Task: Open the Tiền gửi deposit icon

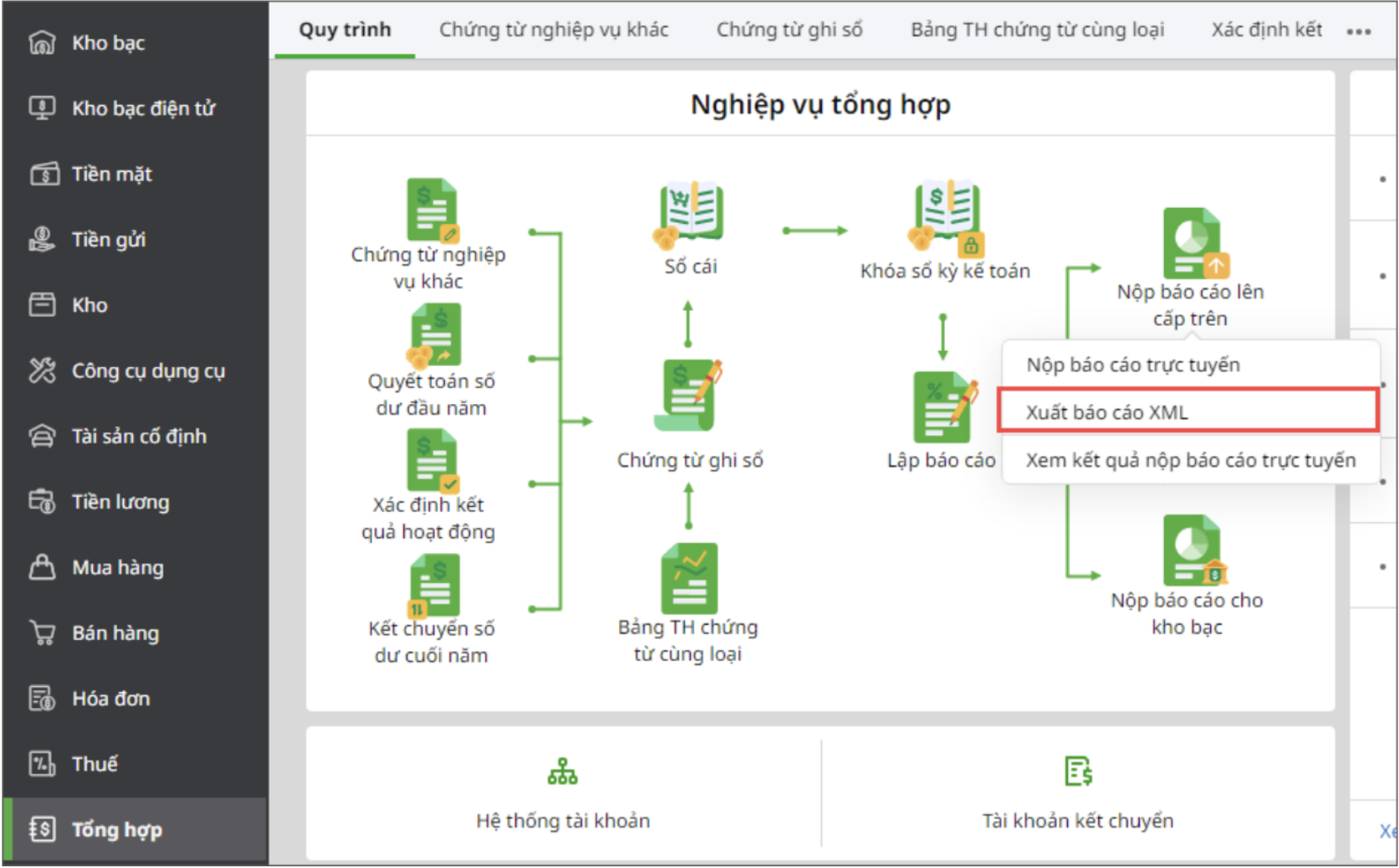Action: (42, 239)
